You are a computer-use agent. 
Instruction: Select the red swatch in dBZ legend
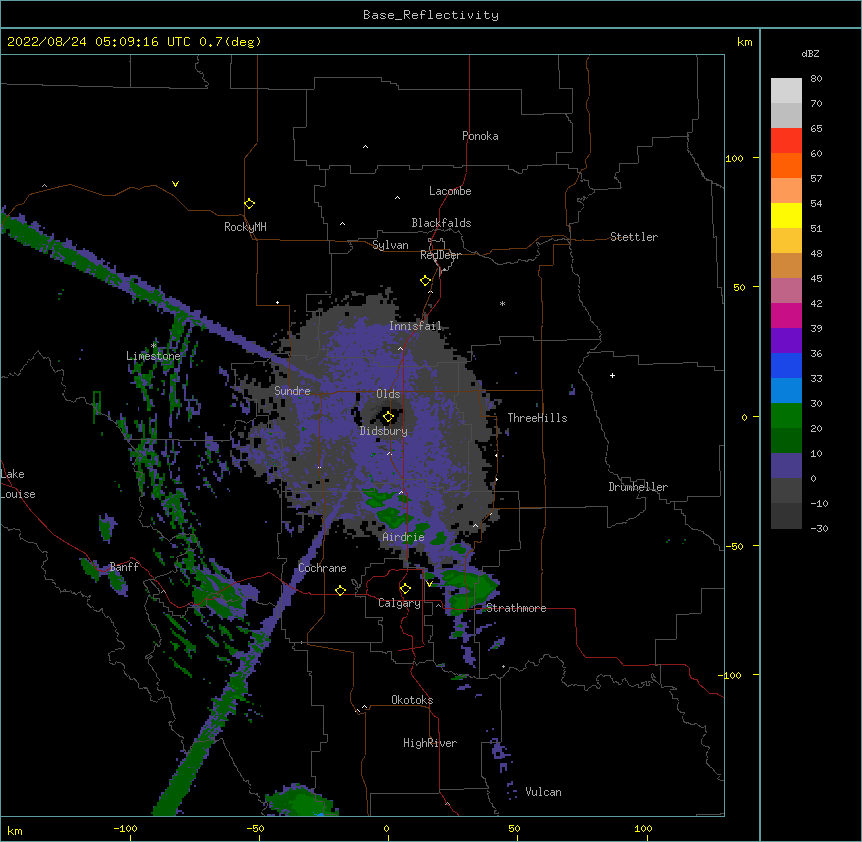(x=786, y=140)
